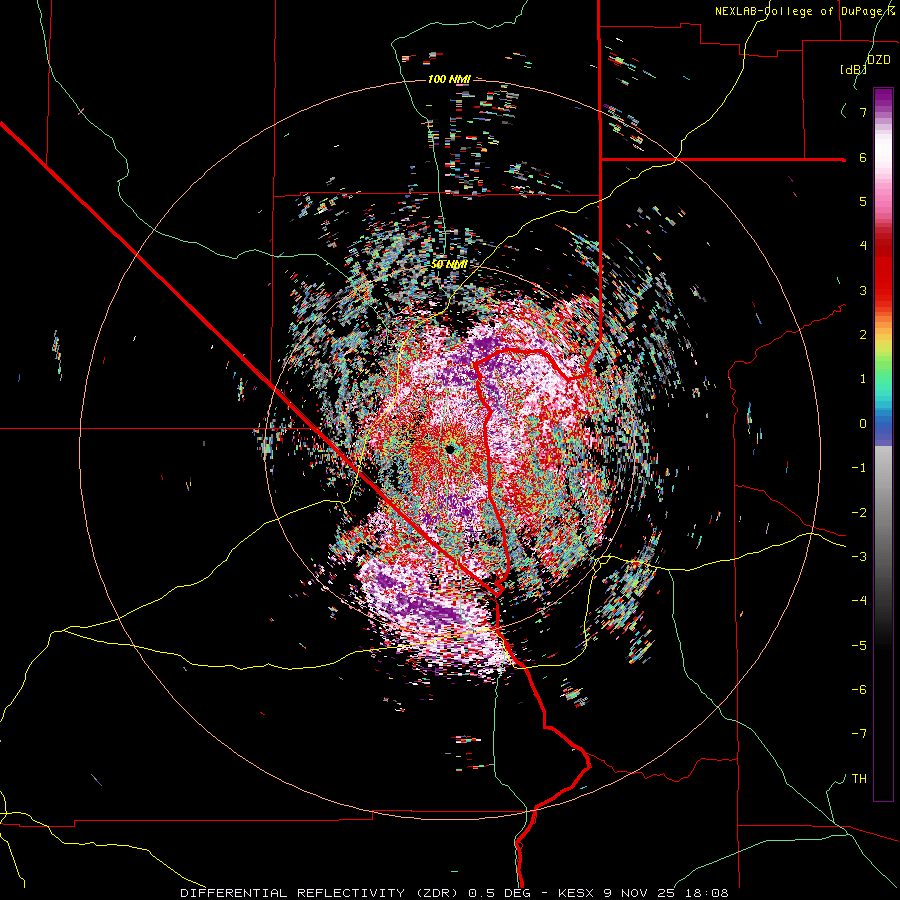The image size is (900, 900).
Task: Click the 4 value on color scale
Action: point(863,246)
